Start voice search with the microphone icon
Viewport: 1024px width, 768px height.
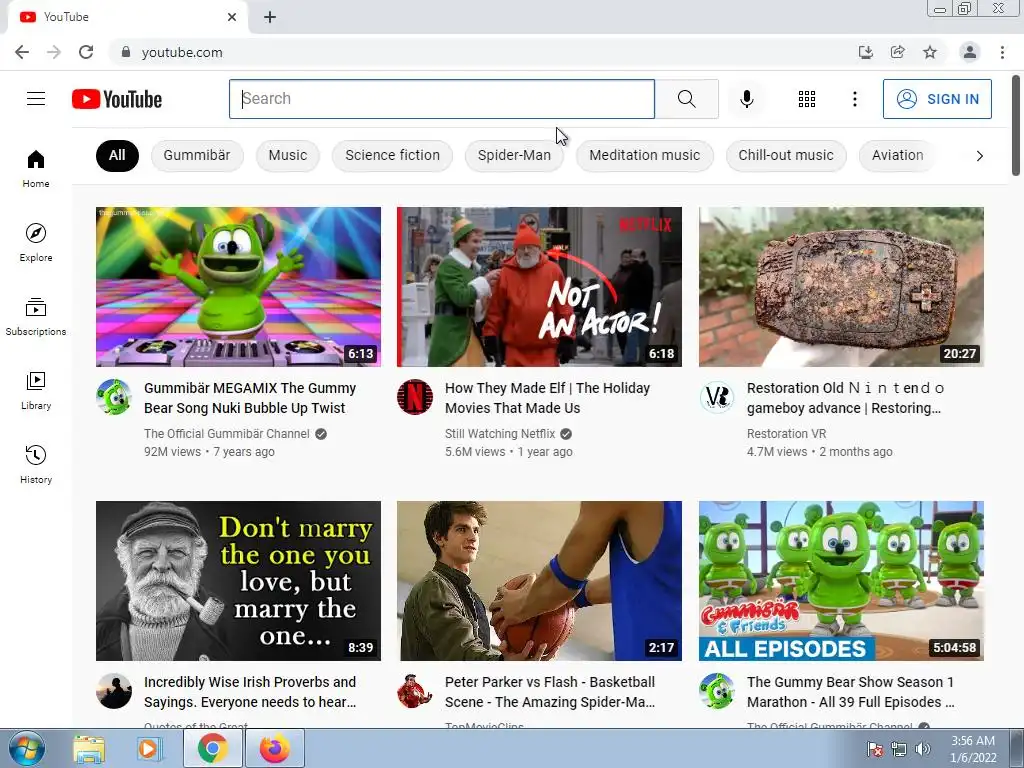[x=746, y=99]
